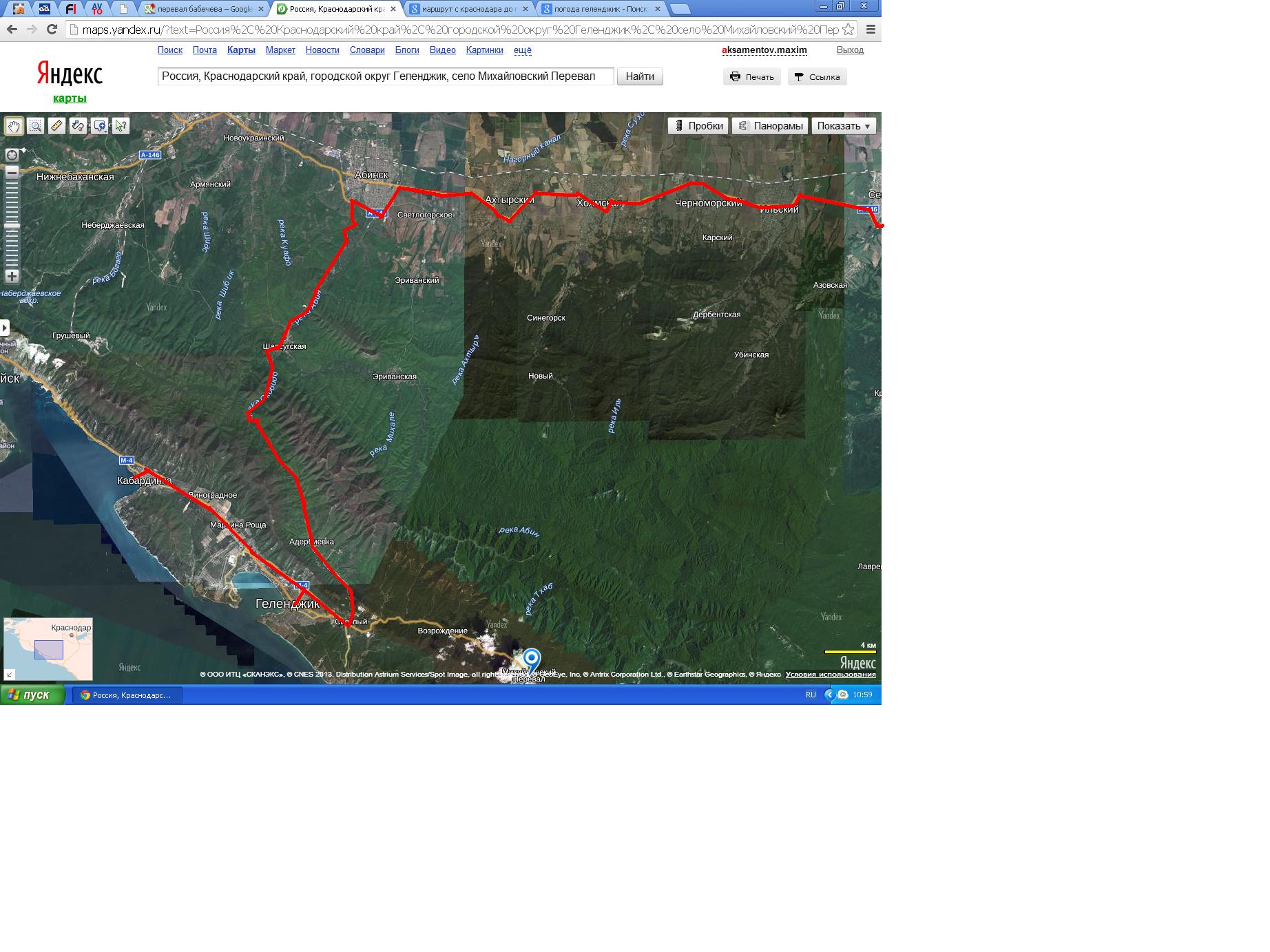Click the Найти search button
This screenshot has width=1270, height=952.
[640, 76]
